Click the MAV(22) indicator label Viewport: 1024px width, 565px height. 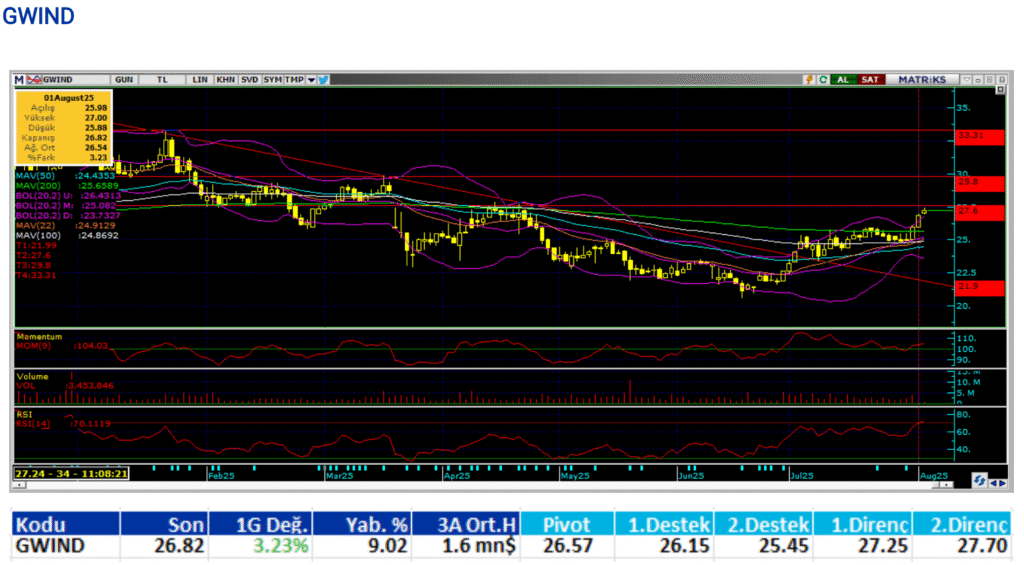[65, 225]
